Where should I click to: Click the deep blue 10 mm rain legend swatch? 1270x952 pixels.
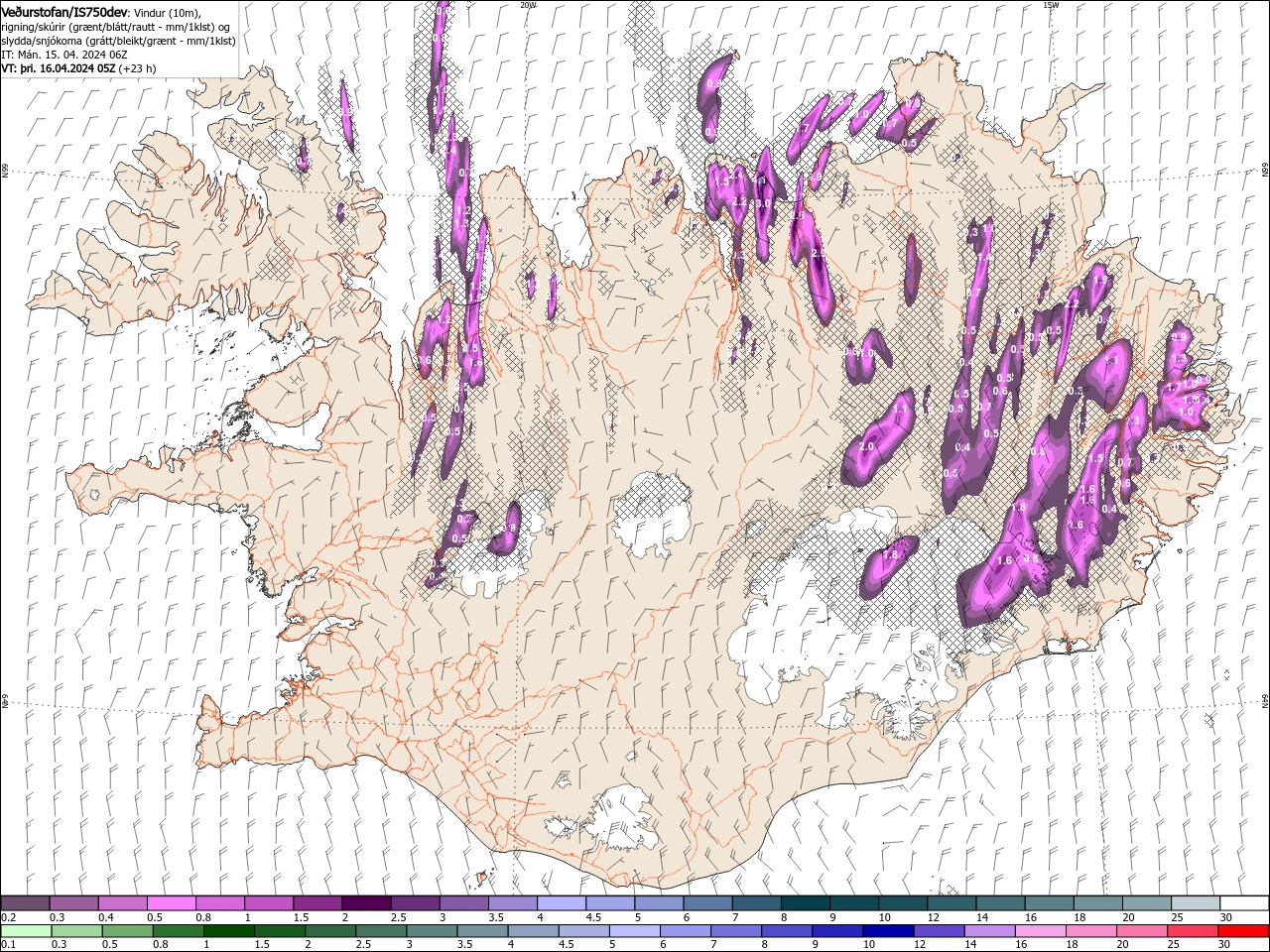[889, 931]
